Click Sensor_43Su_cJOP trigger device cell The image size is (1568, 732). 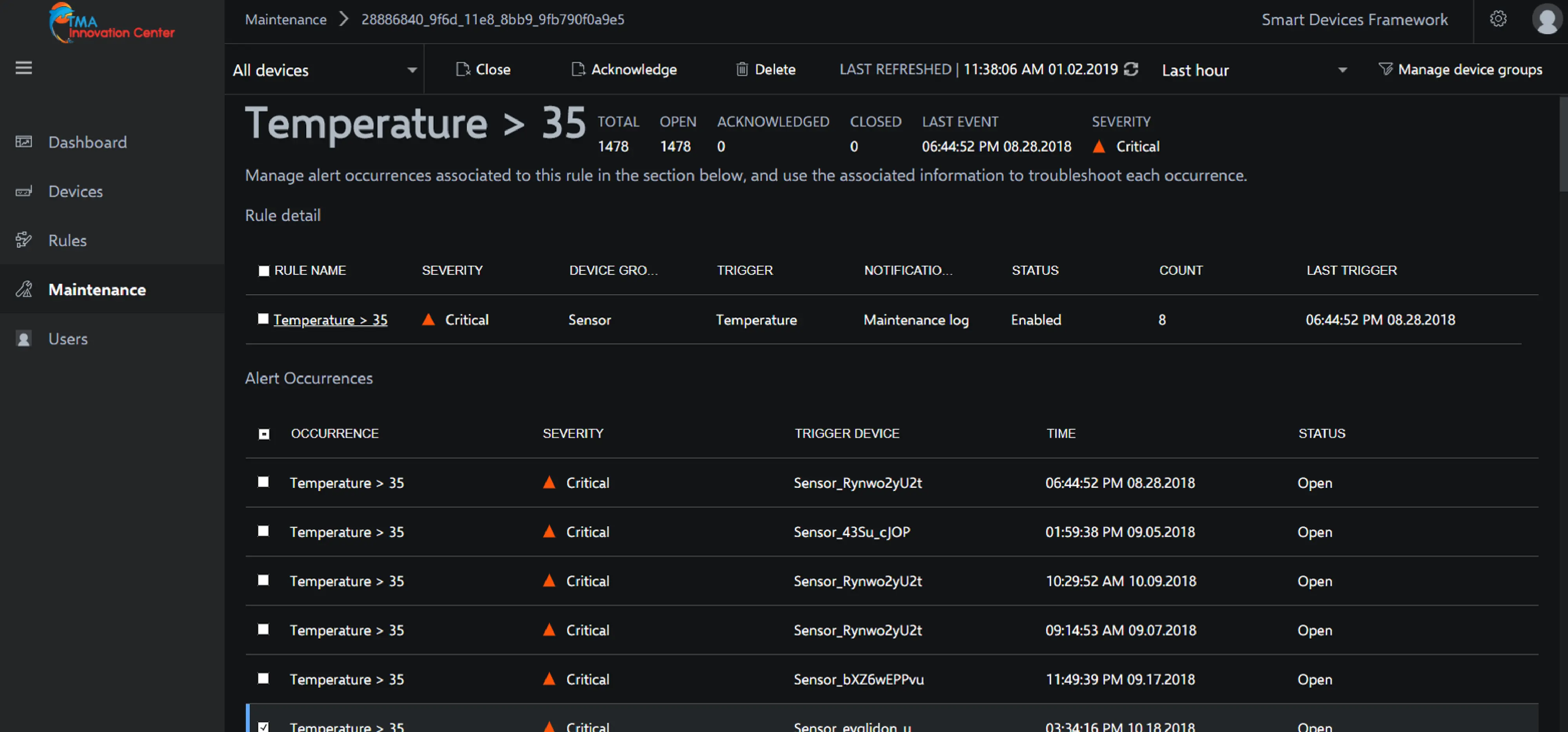852,533
